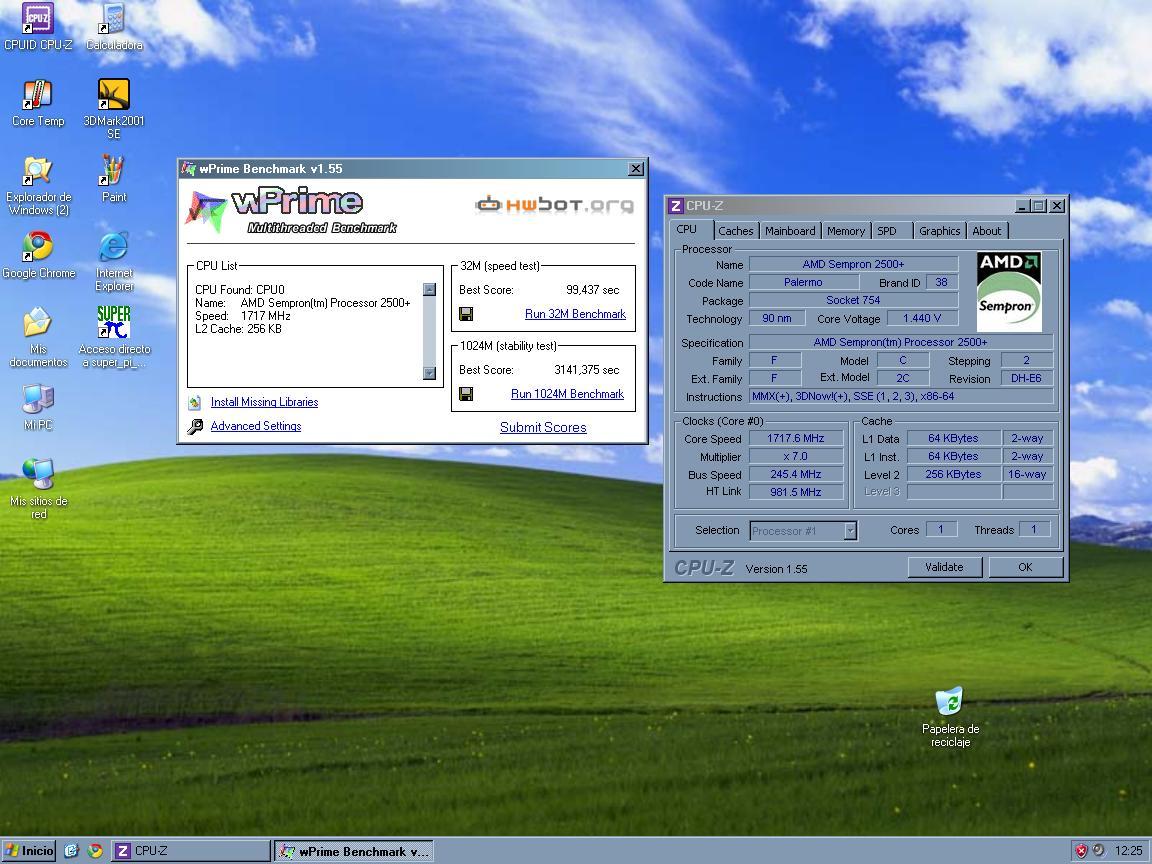Click the Core Voltage value 1.440 V
The image size is (1152, 864).
coord(922,318)
